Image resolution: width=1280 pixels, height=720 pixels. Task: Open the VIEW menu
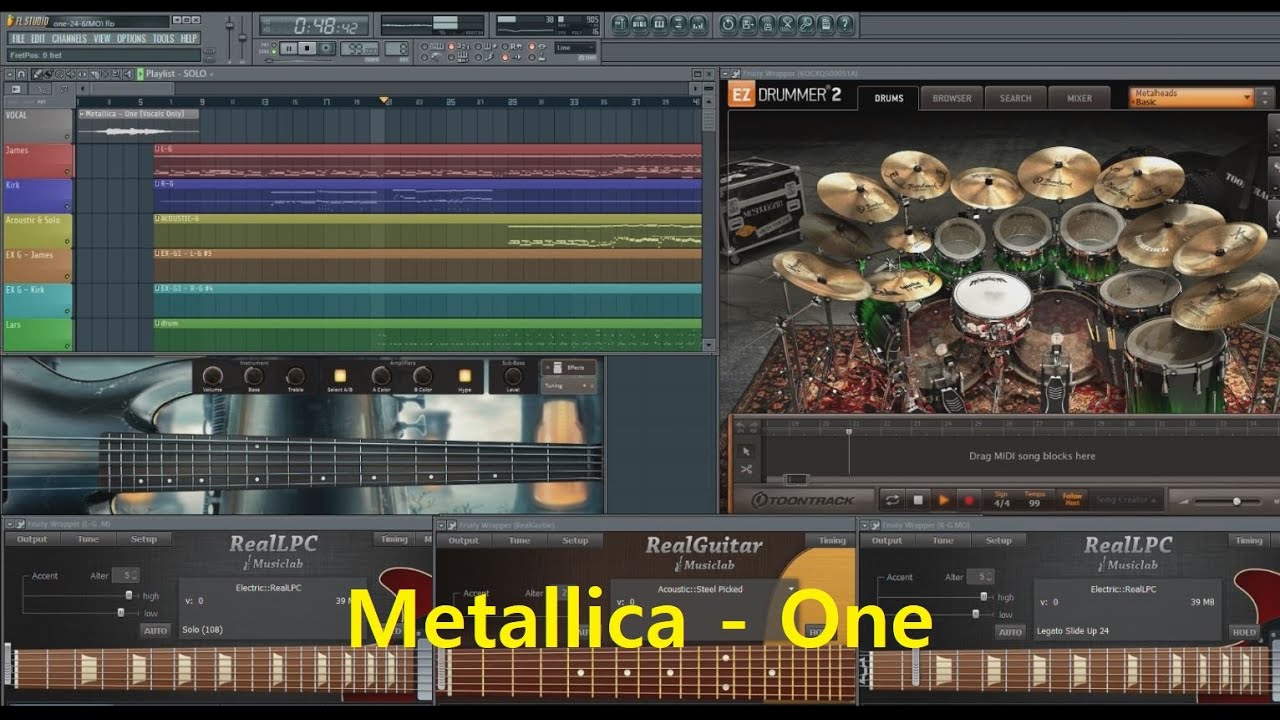pos(102,39)
